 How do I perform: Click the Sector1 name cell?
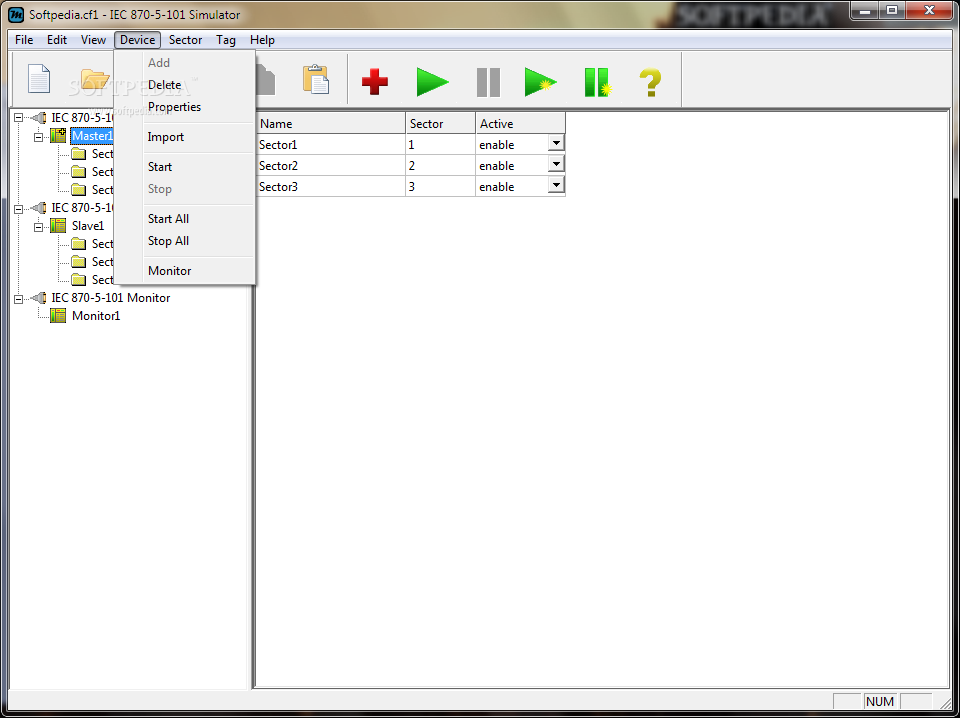[x=331, y=145]
